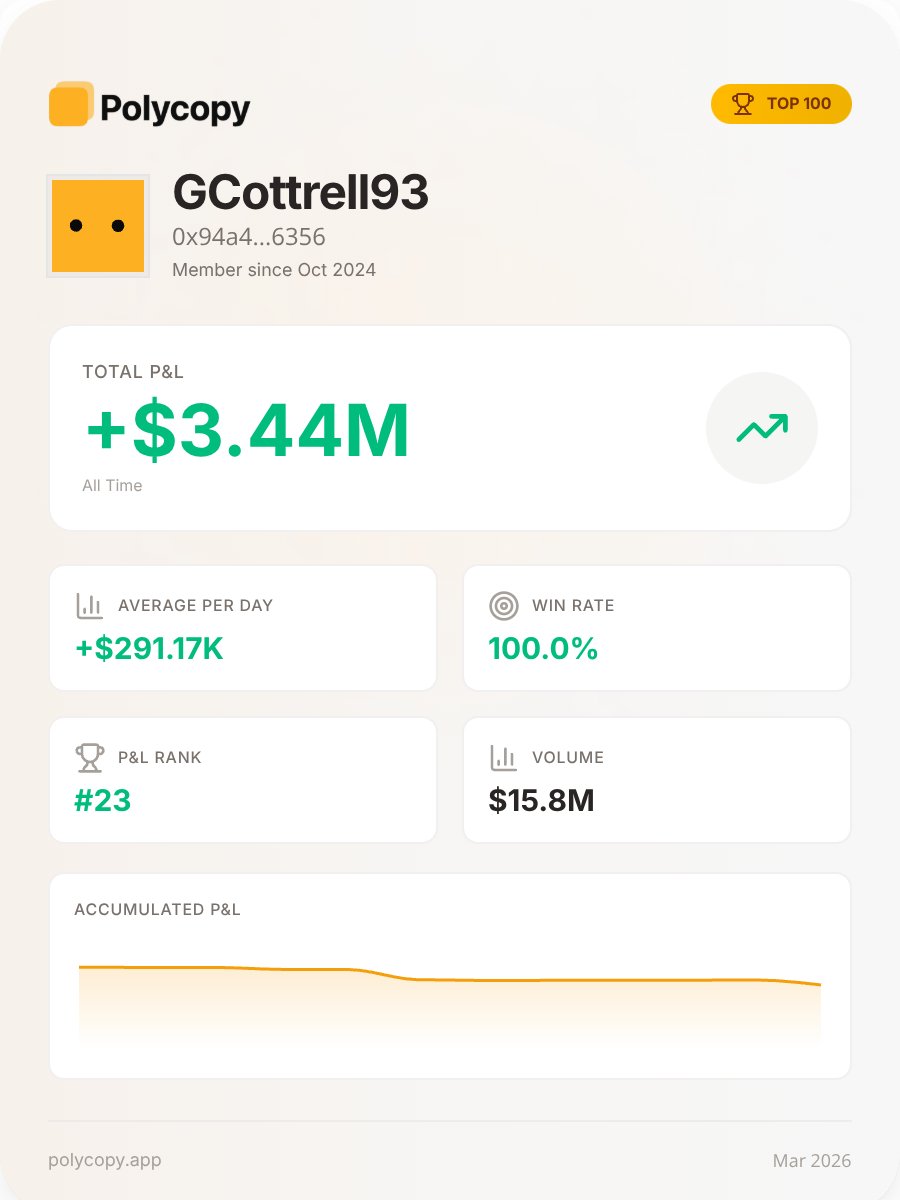Click the target icon beside Win Rate
The width and height of the screenshot is (900, 1200).
click(504, 605)
